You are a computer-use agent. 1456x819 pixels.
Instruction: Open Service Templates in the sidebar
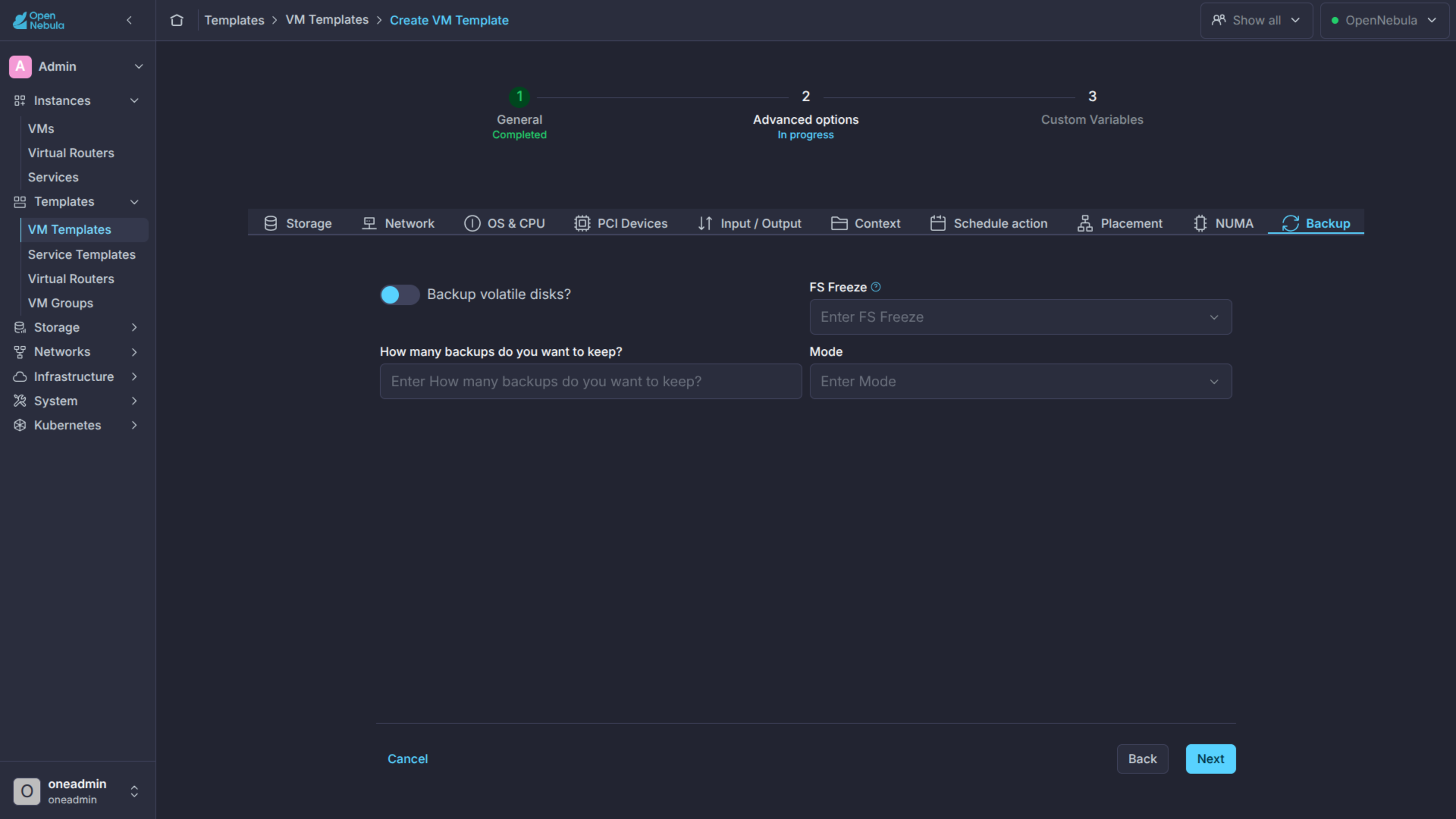point(82,254)
